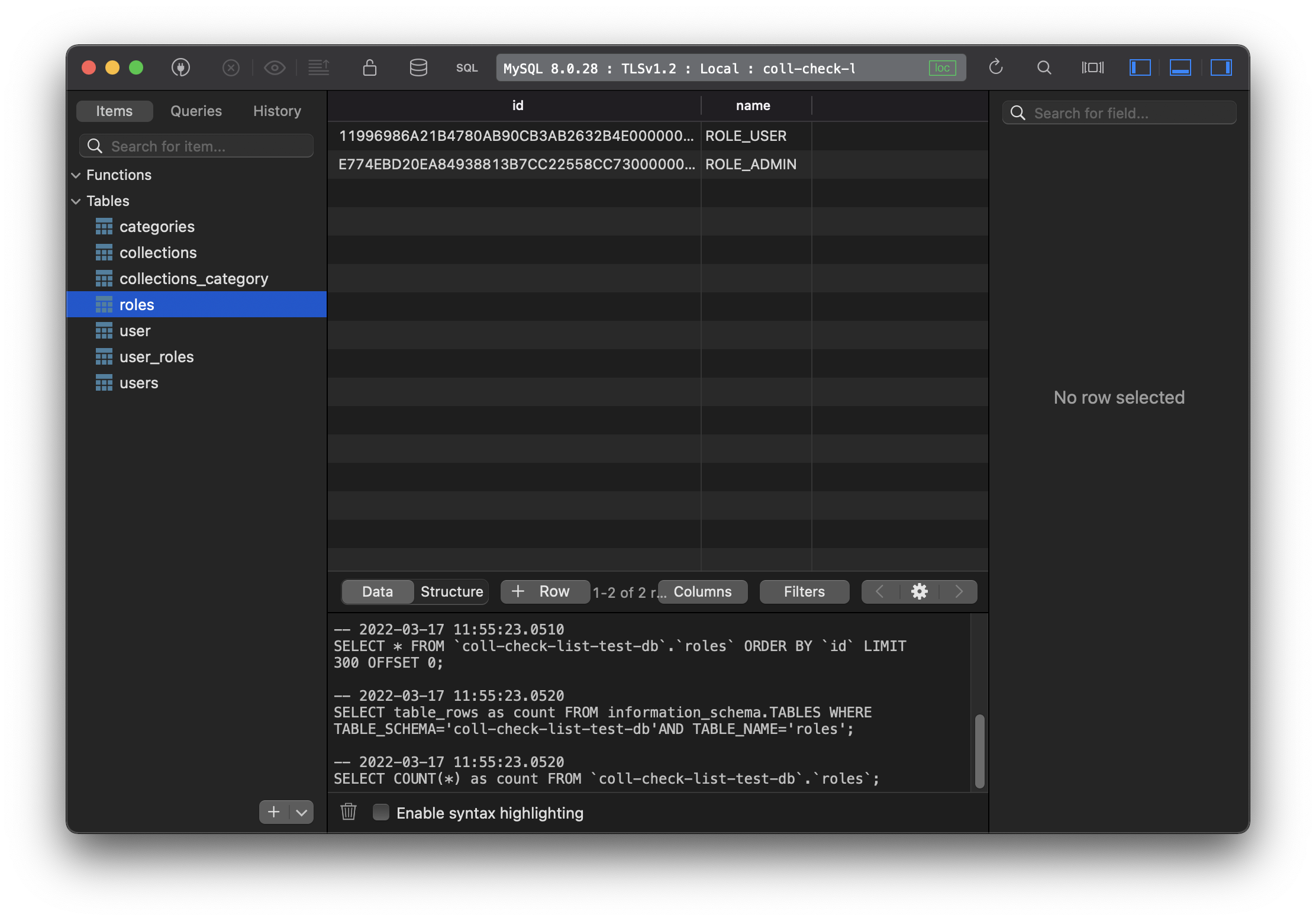Select the collections table
This screenshot has width=1316, height=921.
[x=196, y=253]
